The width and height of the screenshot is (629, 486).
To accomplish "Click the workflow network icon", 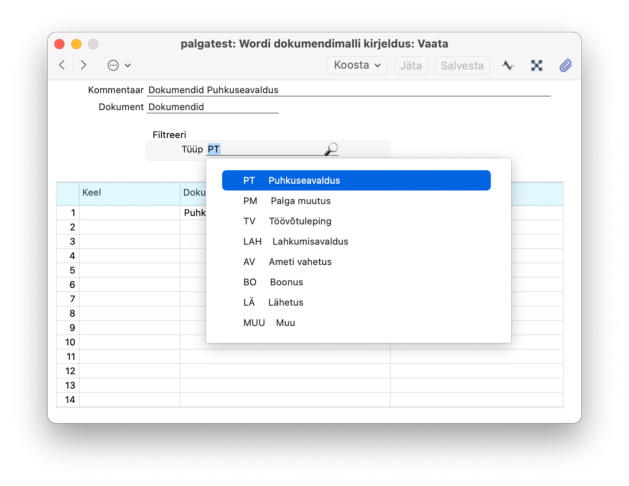I will 536,65.
